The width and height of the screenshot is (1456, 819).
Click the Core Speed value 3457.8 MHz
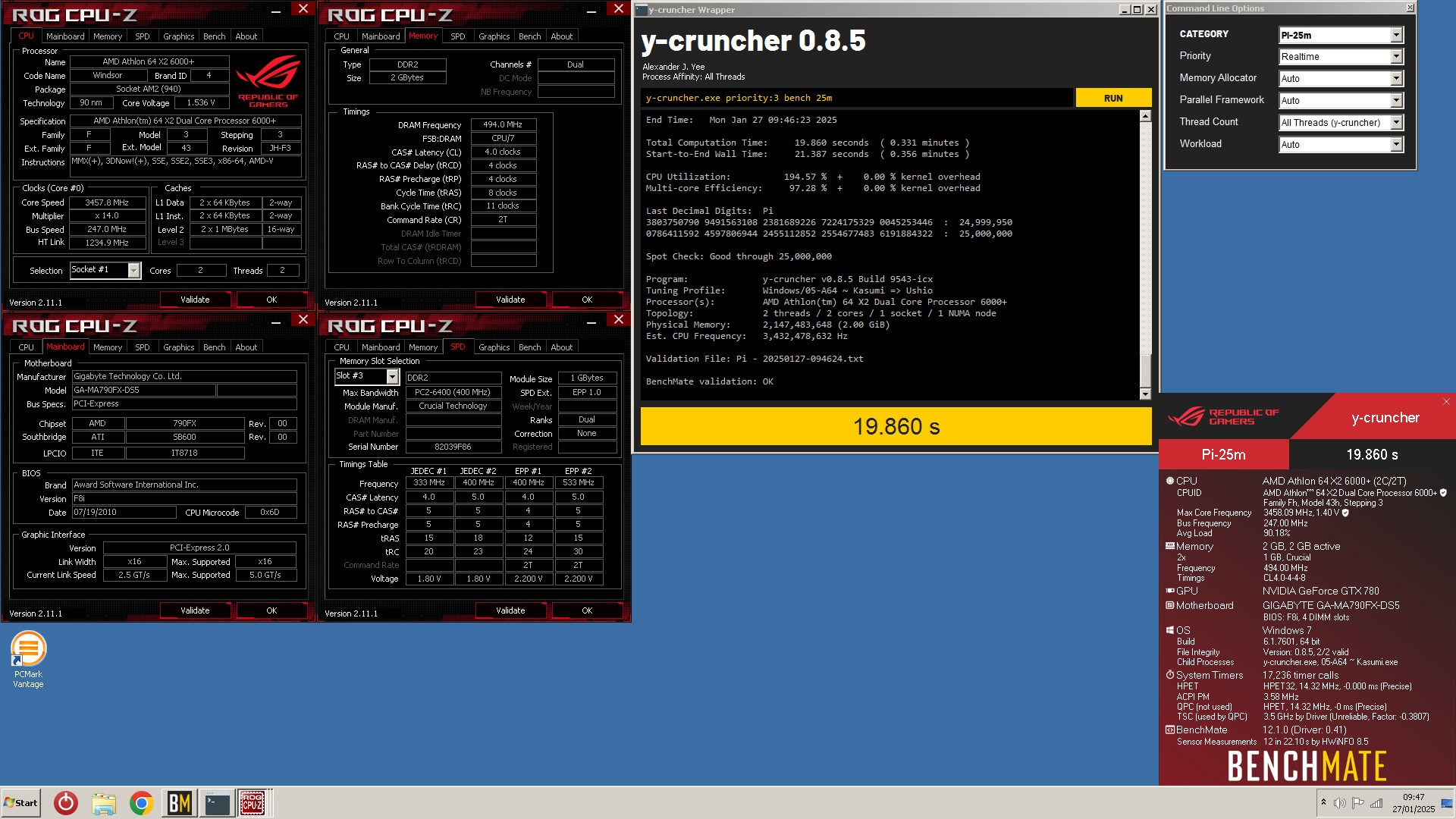[107, 202]
